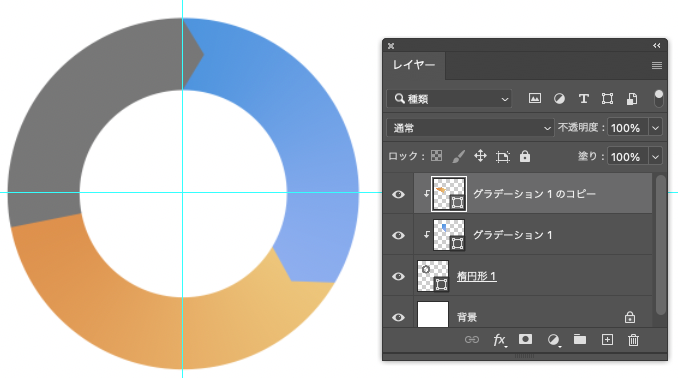Click the 不透明度 100% value field
The image size is (678, 378).
(x=628, y=128)
